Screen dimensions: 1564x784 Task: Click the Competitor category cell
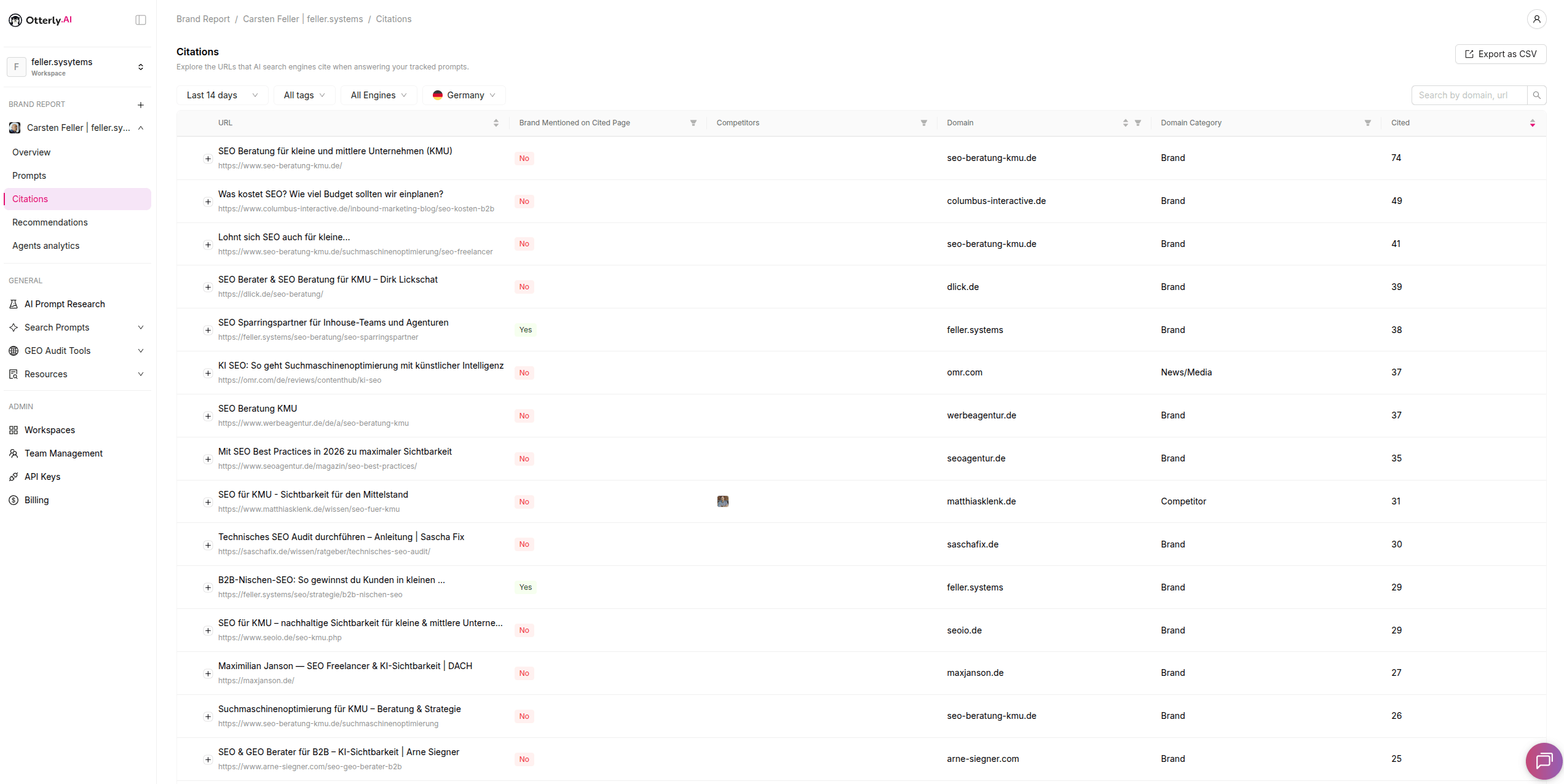coord(1183,501)
